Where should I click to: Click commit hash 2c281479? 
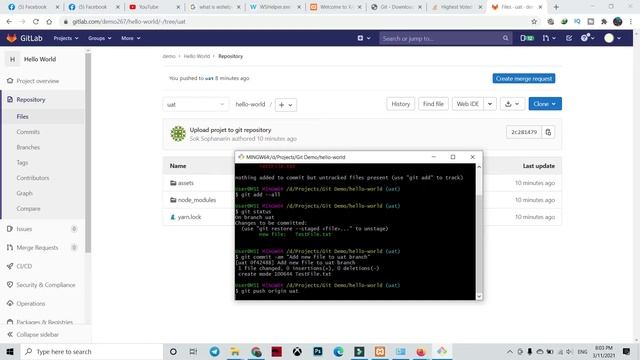[524, 132]
